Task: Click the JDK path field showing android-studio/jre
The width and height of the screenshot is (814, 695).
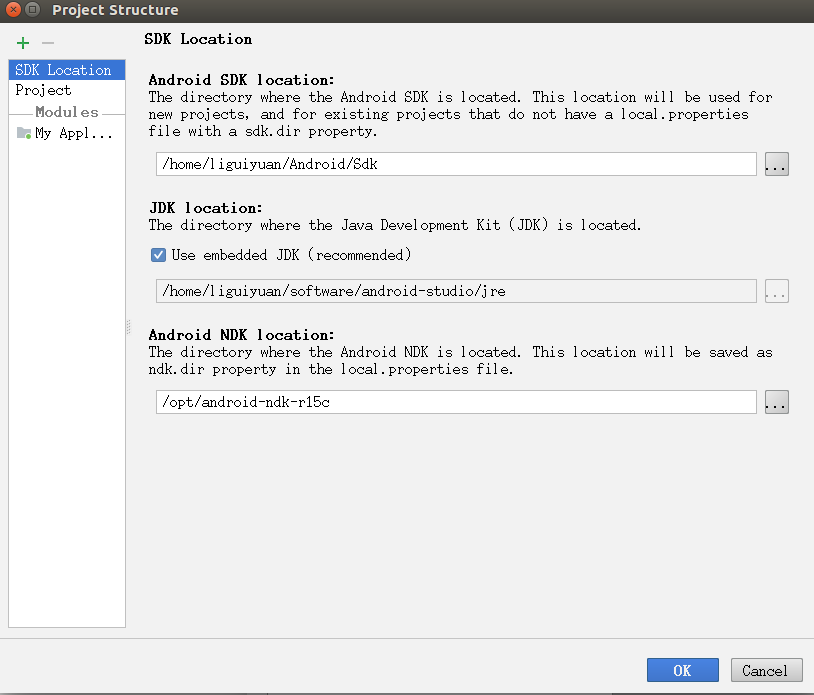Action: click(x=455, y=291)
